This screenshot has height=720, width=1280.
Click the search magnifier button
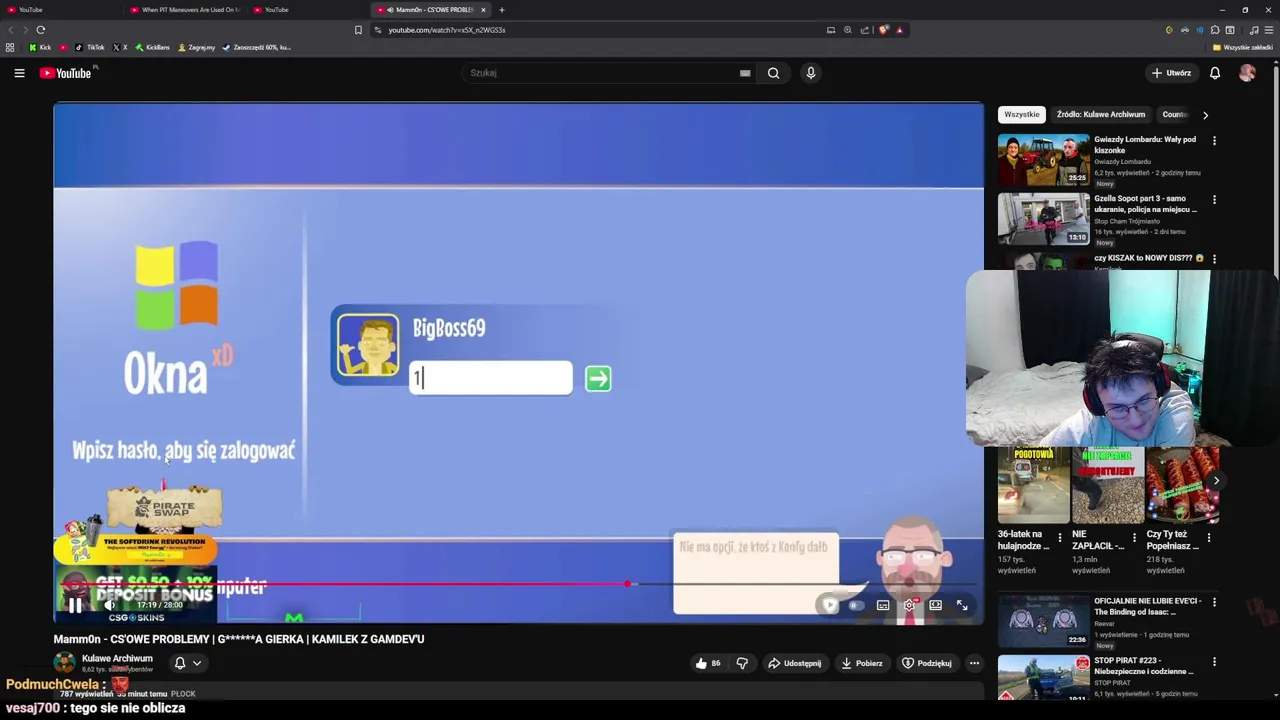click(x=773, y=73)
